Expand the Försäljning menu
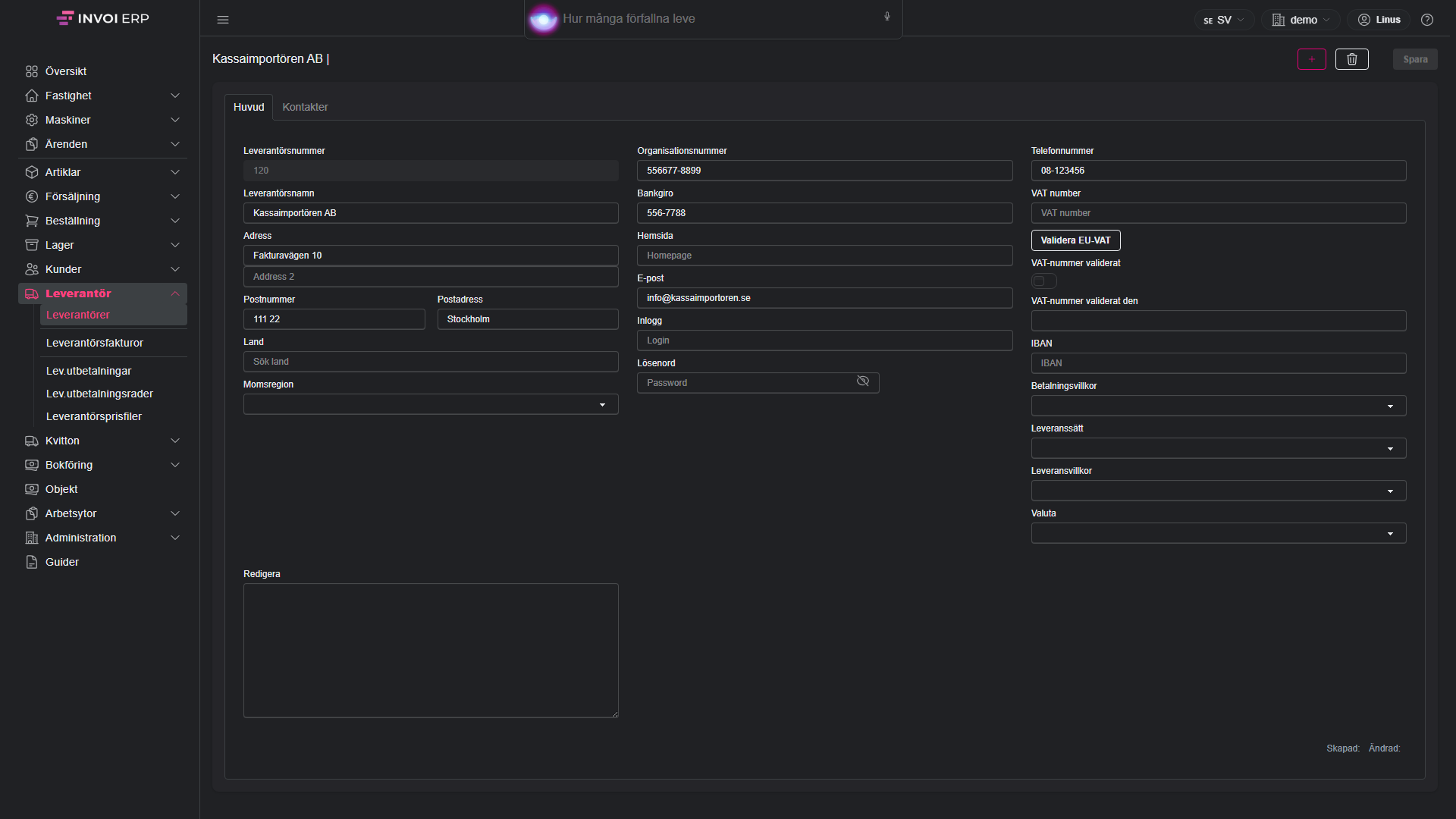 (102, 196)
